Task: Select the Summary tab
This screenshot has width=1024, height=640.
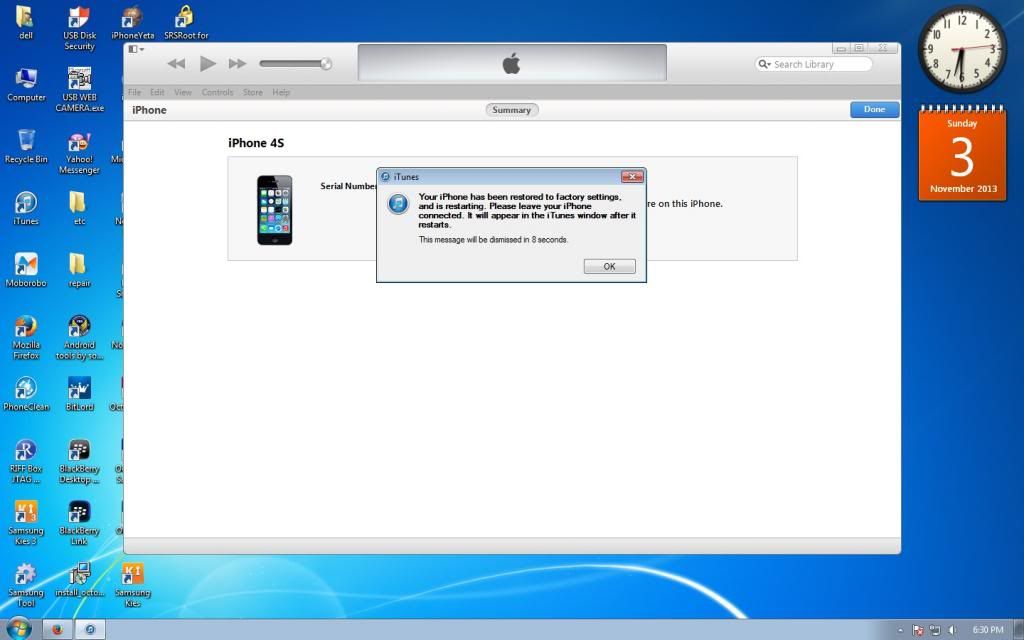Action: 511,110
